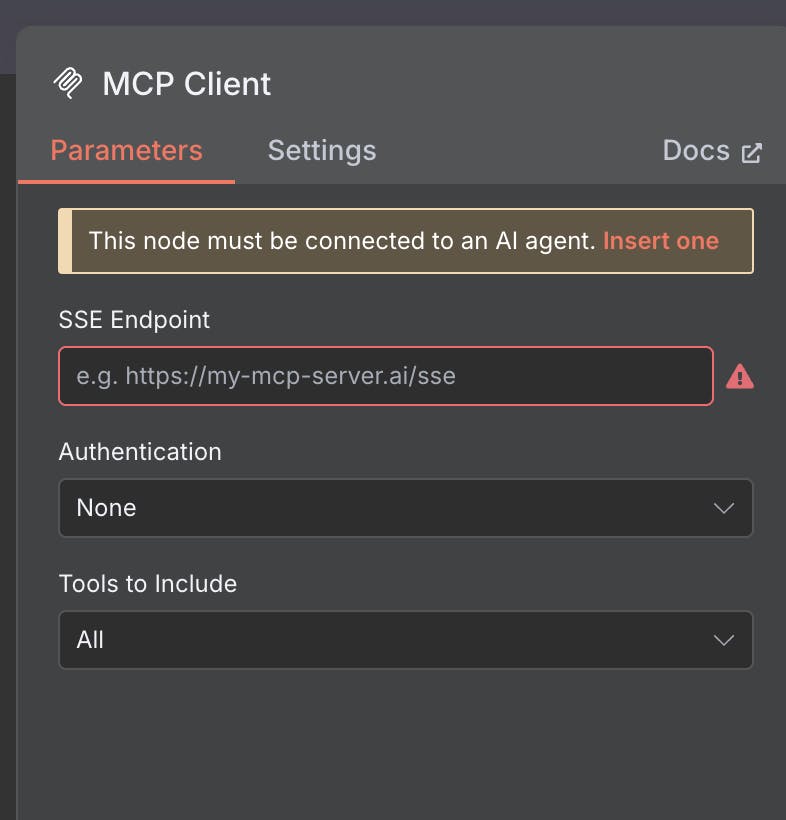Click the AI agent connection notice text
Screen dimensions: 786x820
pos(342,241)
